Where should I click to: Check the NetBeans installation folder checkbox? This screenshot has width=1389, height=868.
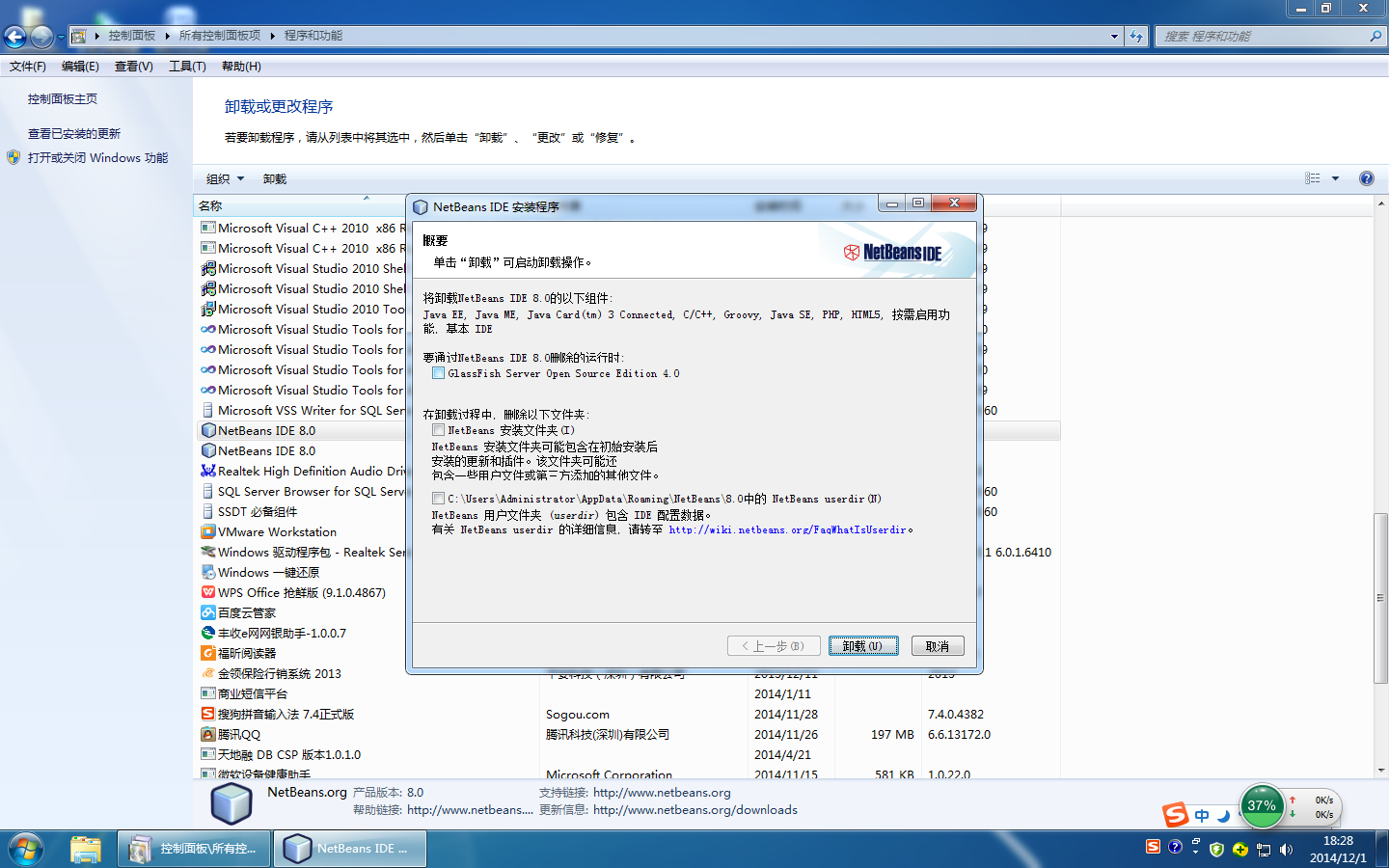439,430
